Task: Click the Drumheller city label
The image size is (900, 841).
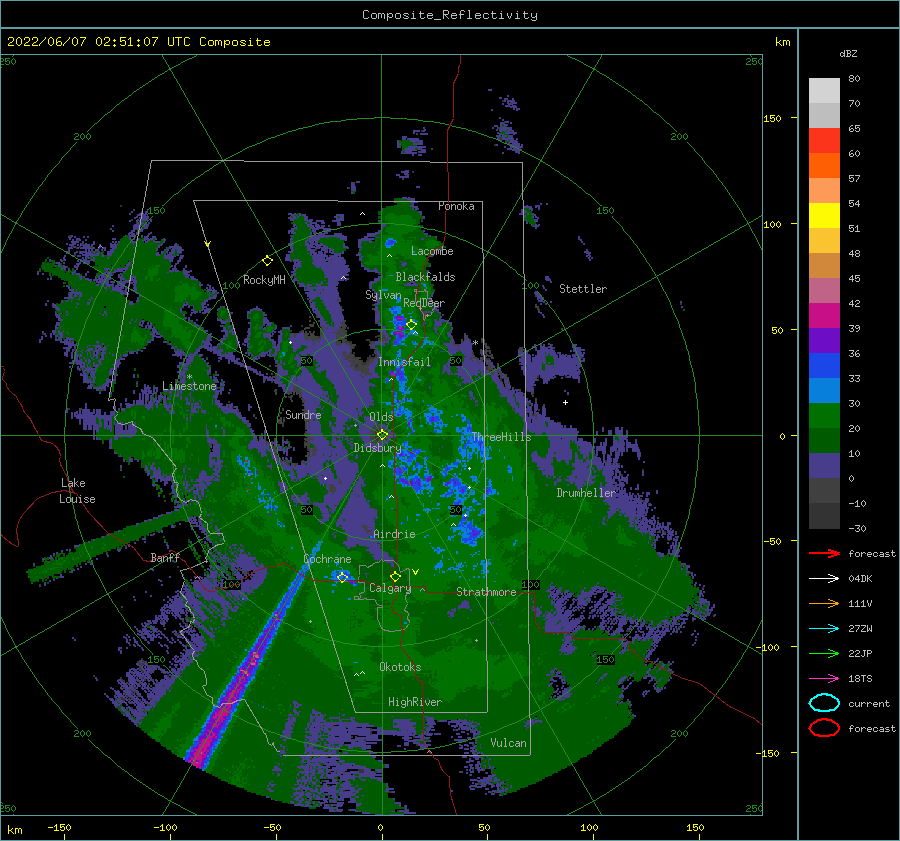Action: 586,493
